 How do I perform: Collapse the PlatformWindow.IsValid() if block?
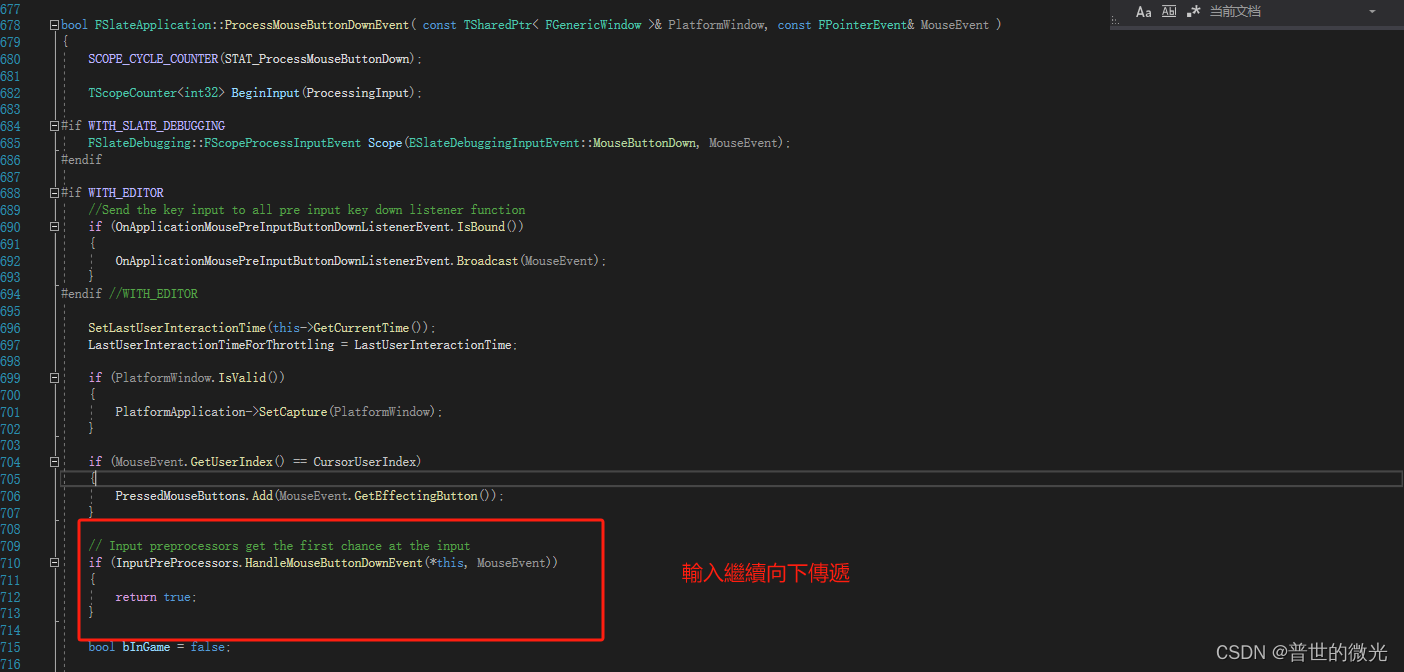[54, 377]
